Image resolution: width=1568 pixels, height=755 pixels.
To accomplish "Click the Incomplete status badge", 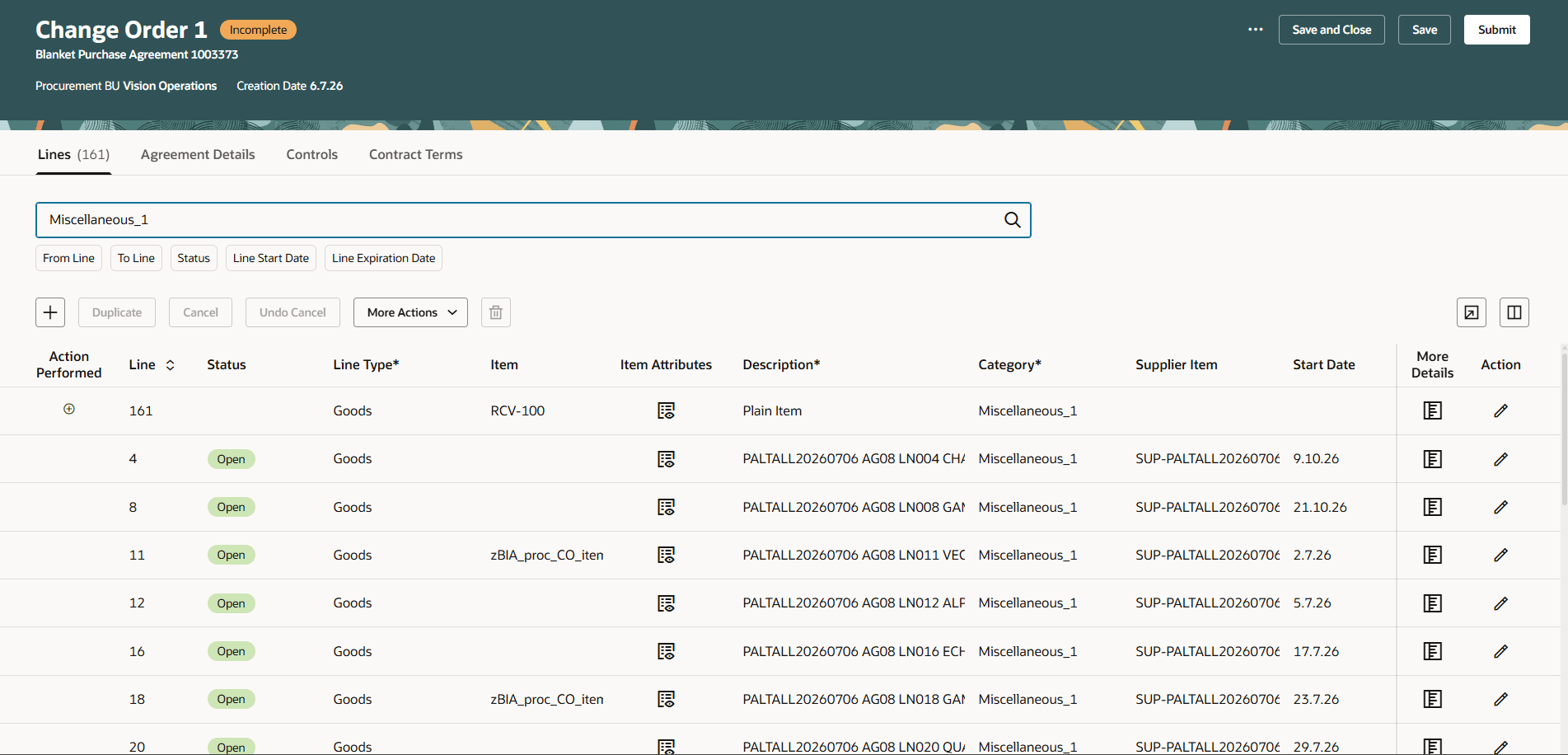I will pos(258,30).
